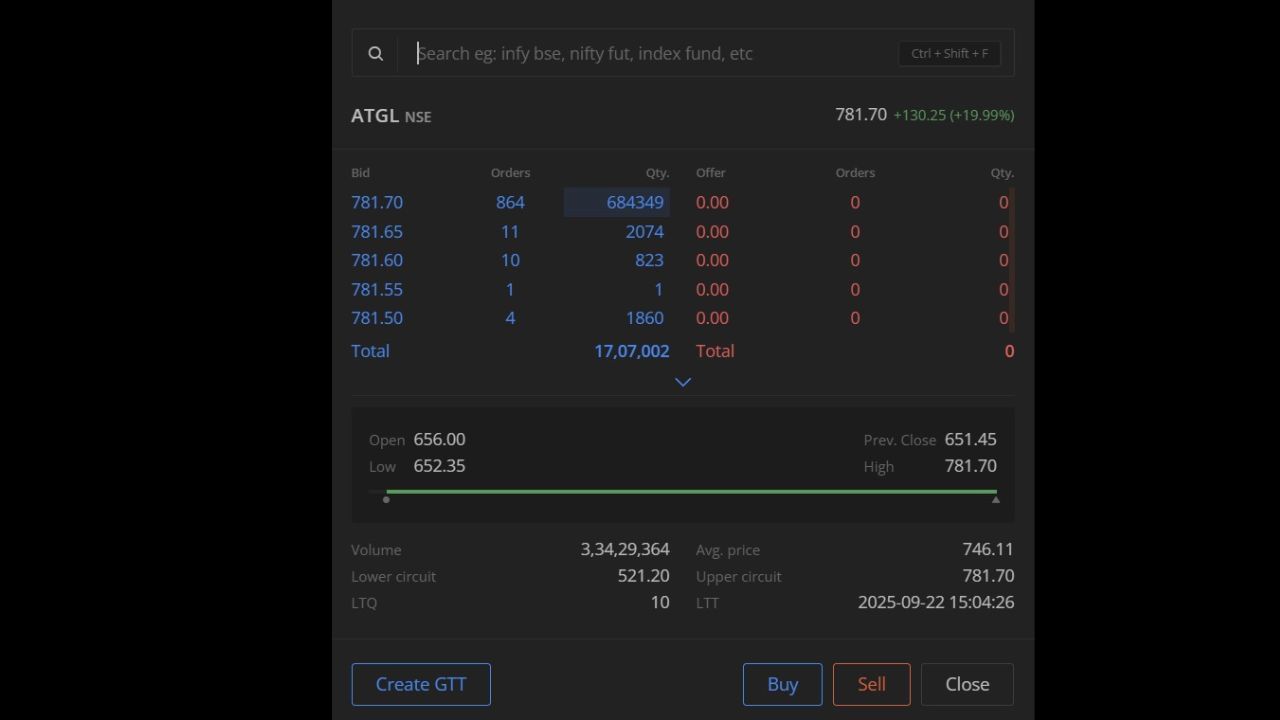The width and height of the screenshot is (1280, 720).
Task: Select the bid price 781.55
Action: click(377, 289)
